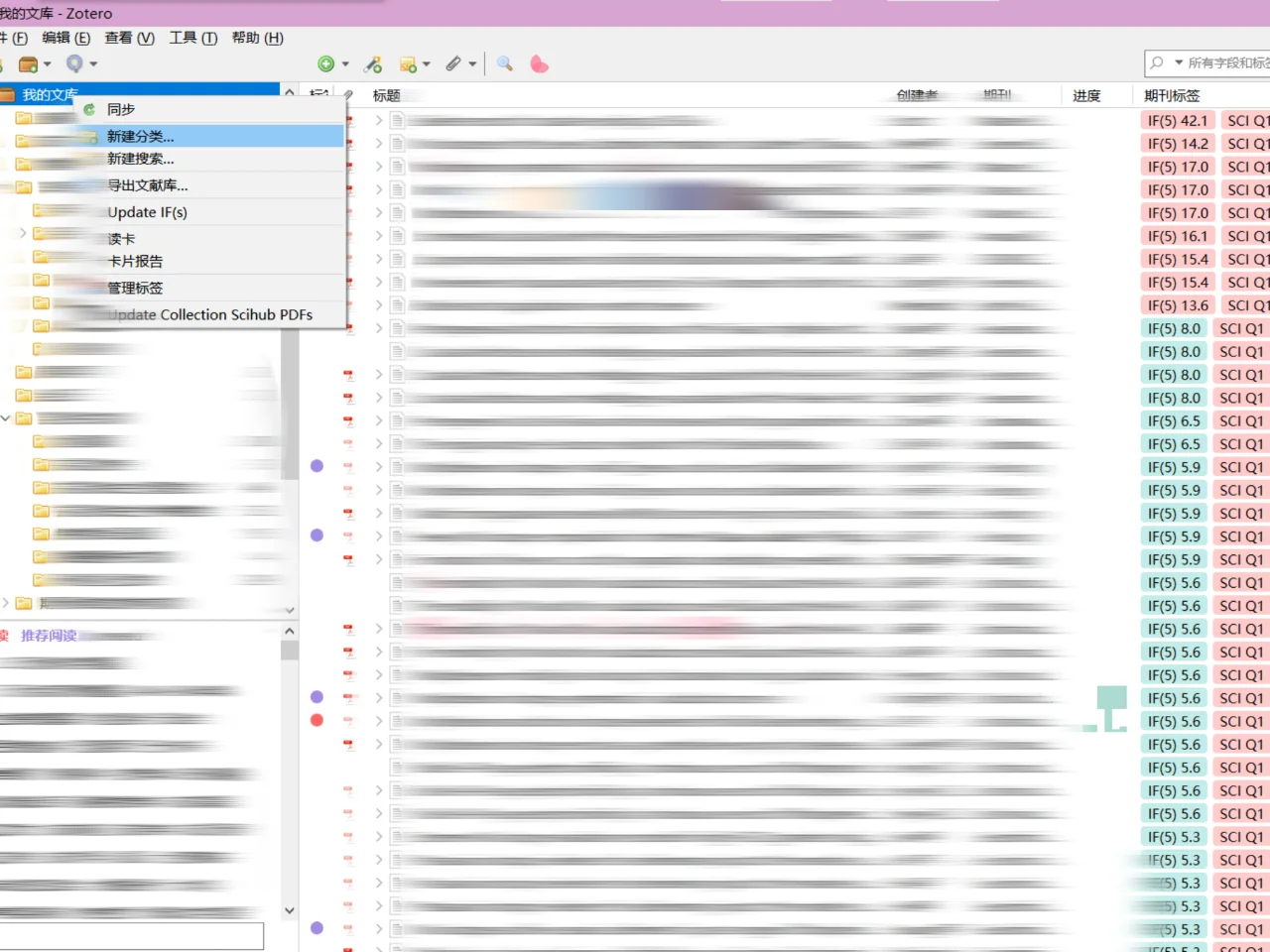This screenshot has height=952, width=1270.
Task: Open the 帮助 (H) menu
Action: click(258, 38)
